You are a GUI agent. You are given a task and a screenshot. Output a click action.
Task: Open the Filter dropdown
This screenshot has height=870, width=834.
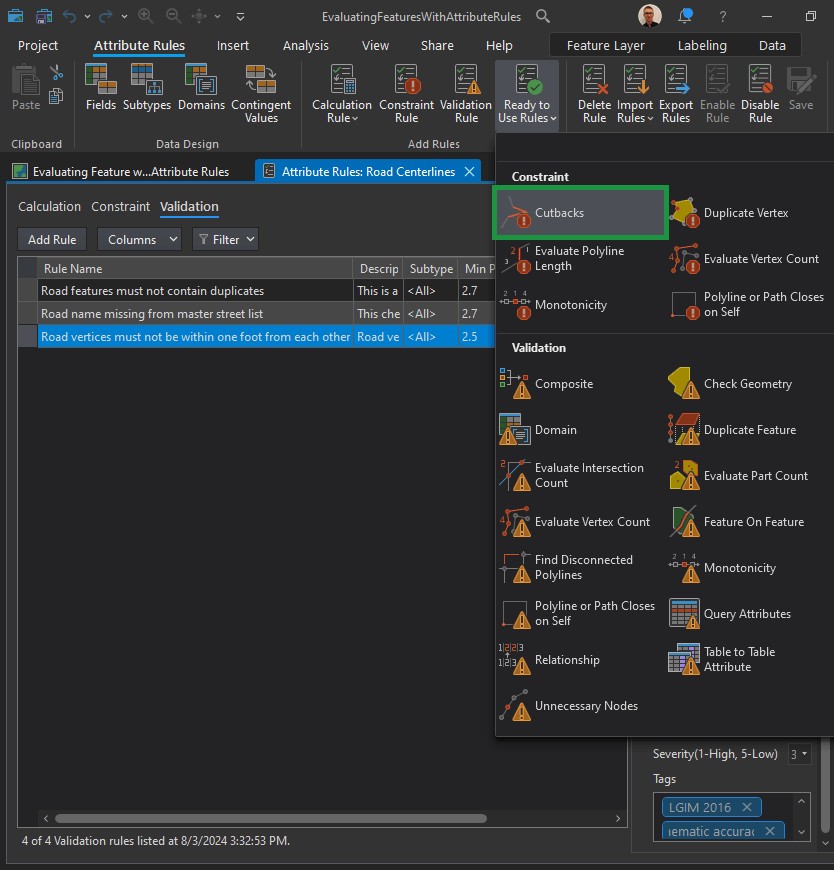[x=225, y=240]
